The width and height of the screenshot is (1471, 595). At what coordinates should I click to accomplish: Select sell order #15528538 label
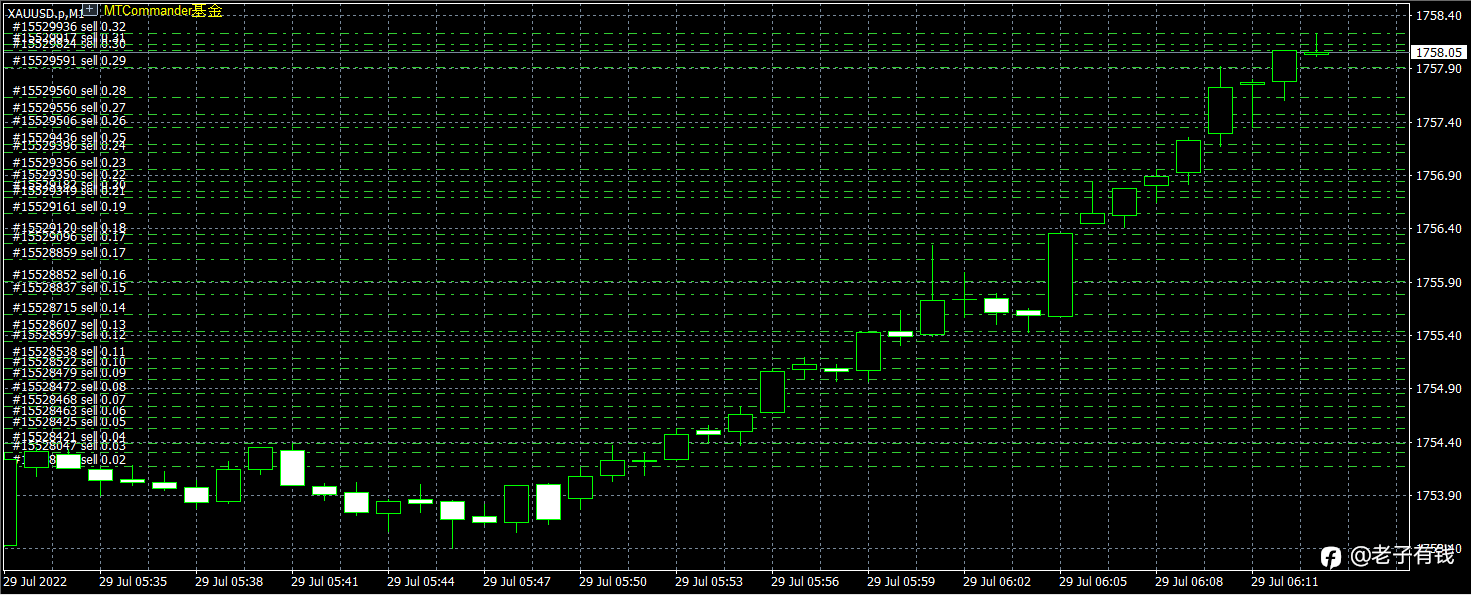coord(69,353)
